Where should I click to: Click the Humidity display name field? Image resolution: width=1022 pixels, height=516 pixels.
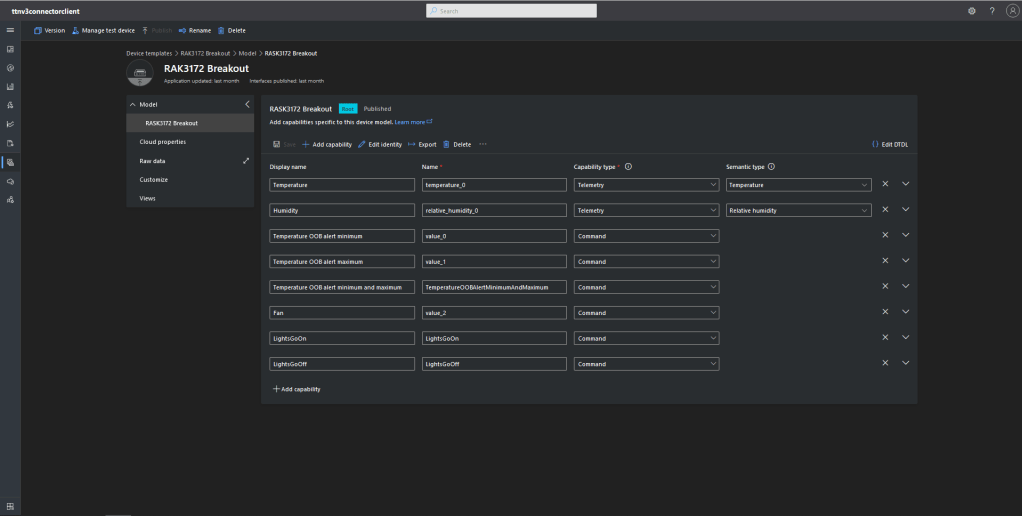click(342, 210)
